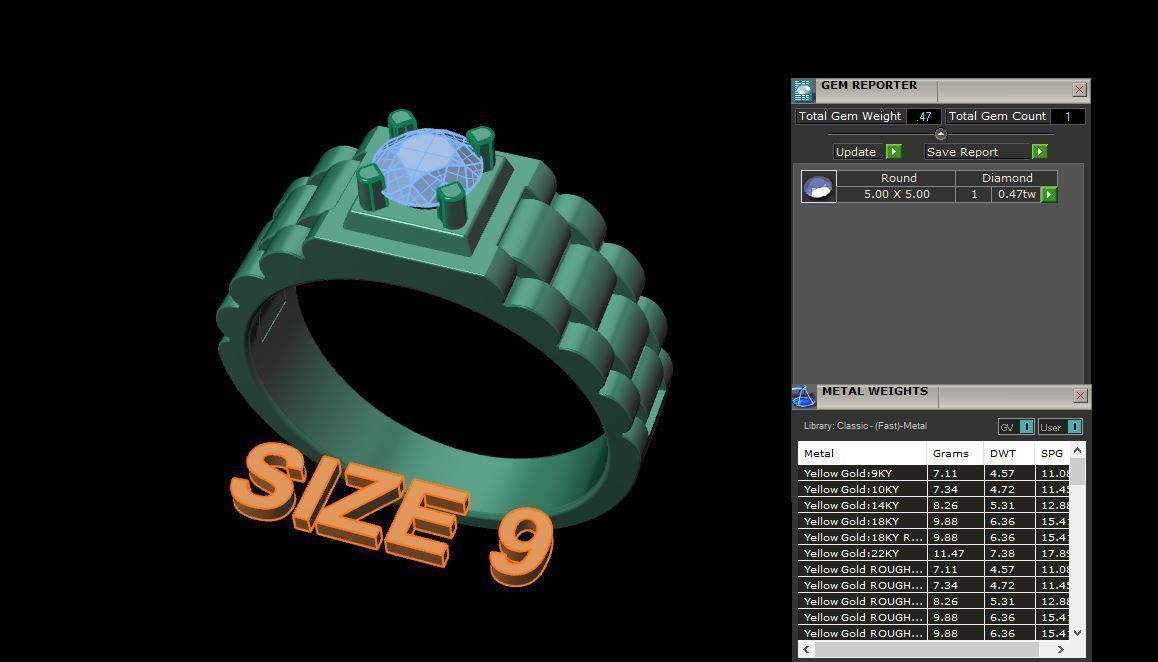Sort by the DWT column header
The height and width of the screenshot is (662, 1158).
coord(1009,453)
